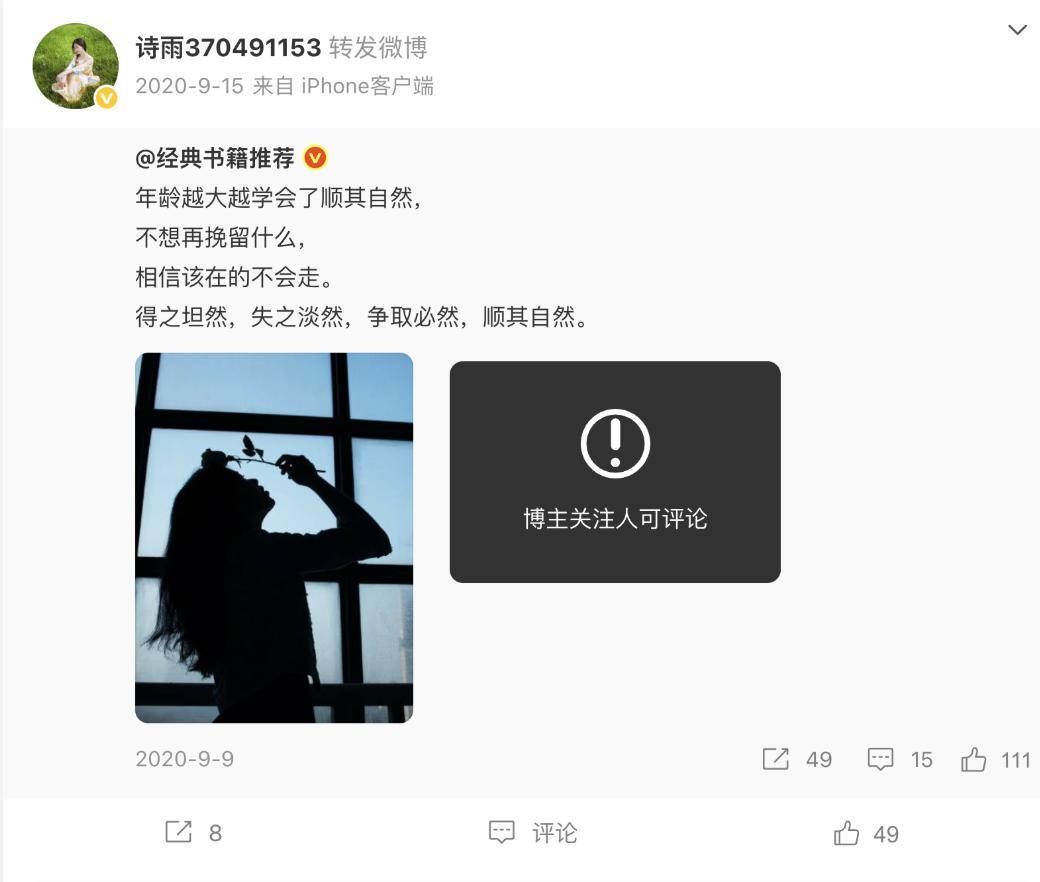Screen dimensions: 1040x882
Task: Open the post options chevron menu
Action: (x=1017, y=30)
